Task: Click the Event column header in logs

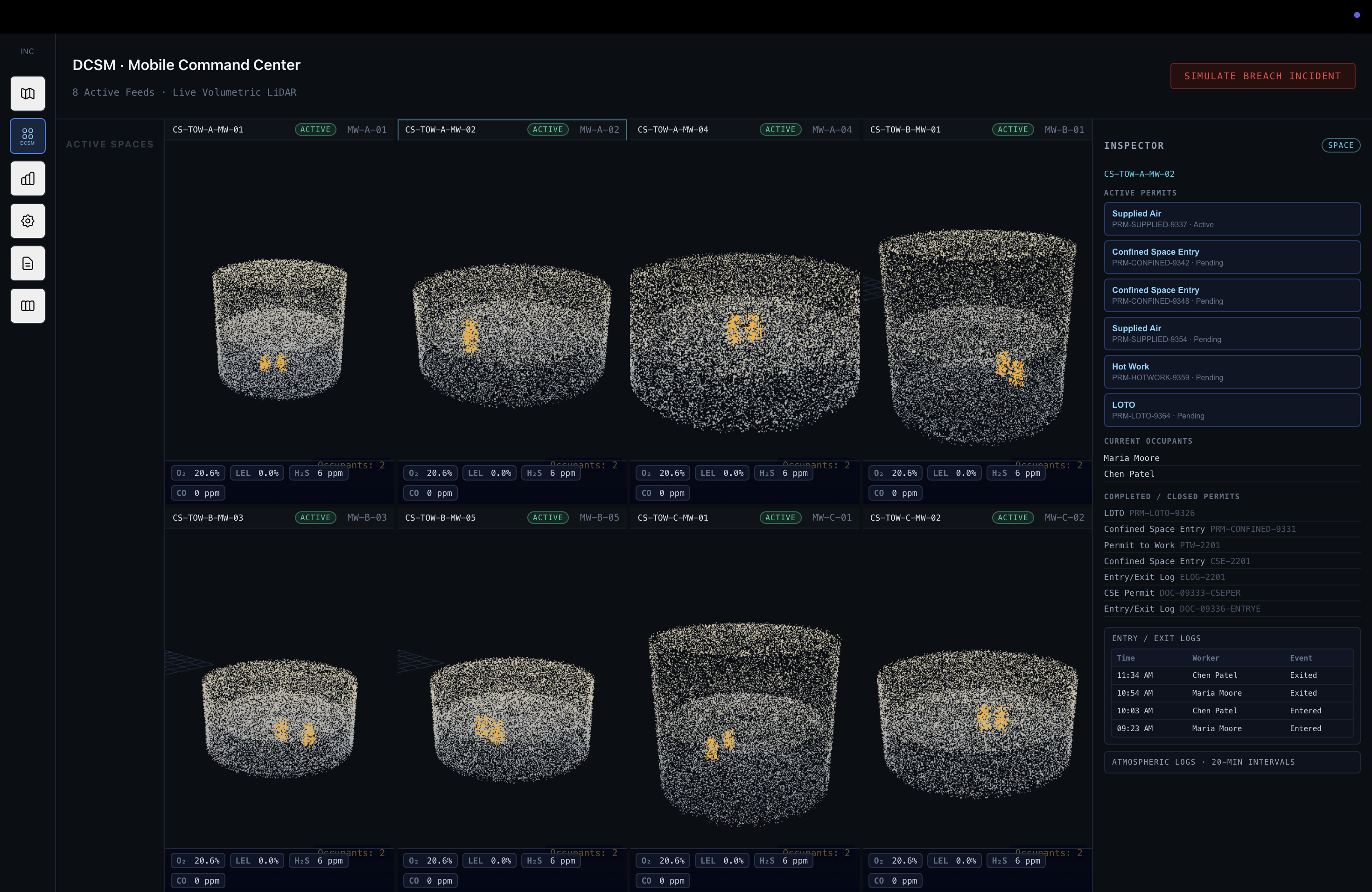Action: [1301, 658]
